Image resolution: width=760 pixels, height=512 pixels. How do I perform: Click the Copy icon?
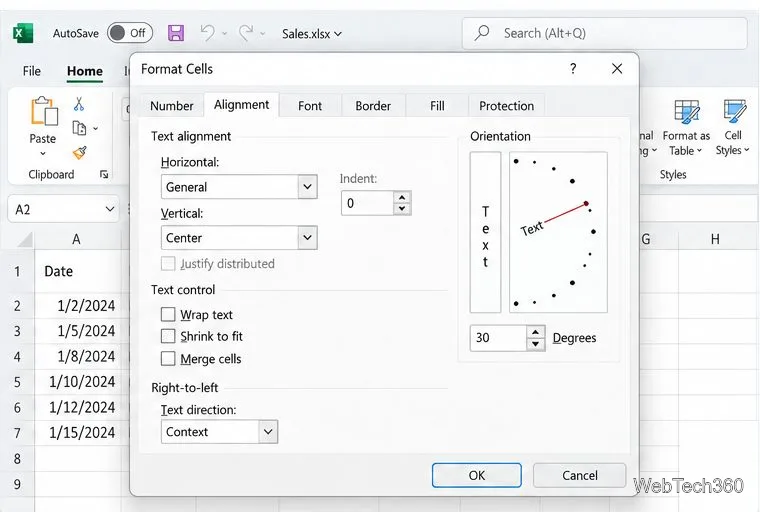point(79,128)
